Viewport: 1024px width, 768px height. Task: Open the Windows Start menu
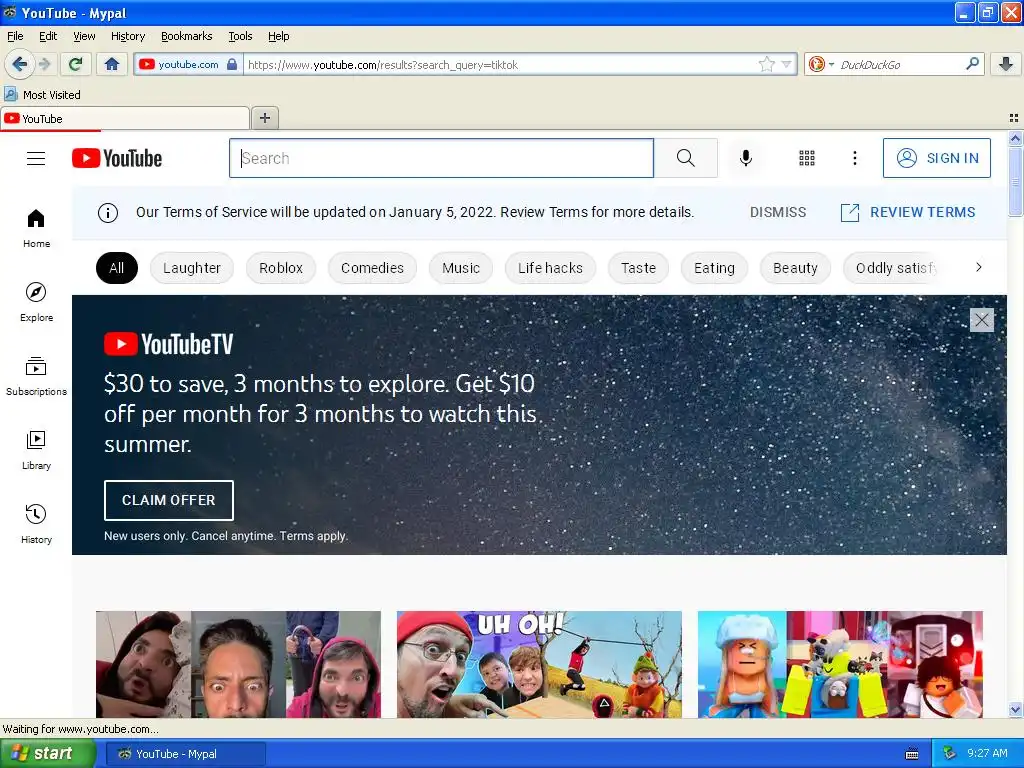tap(47, 754)
